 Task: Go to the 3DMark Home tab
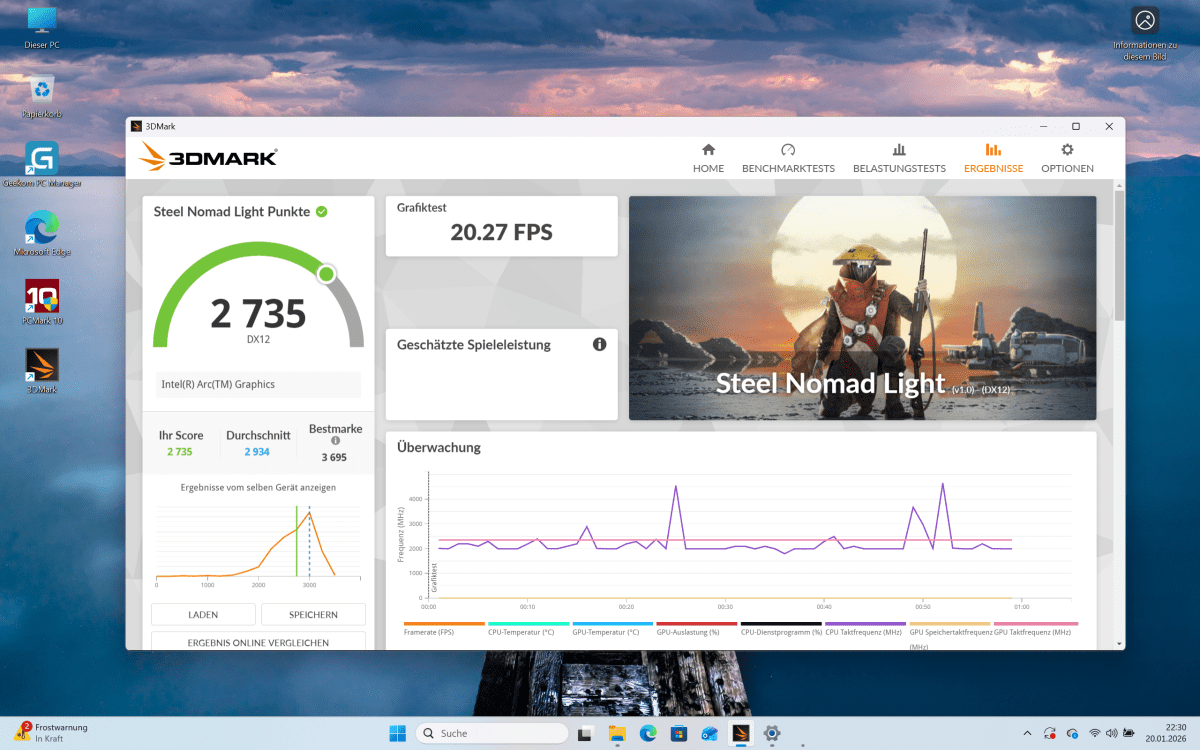tap(708, 157)
